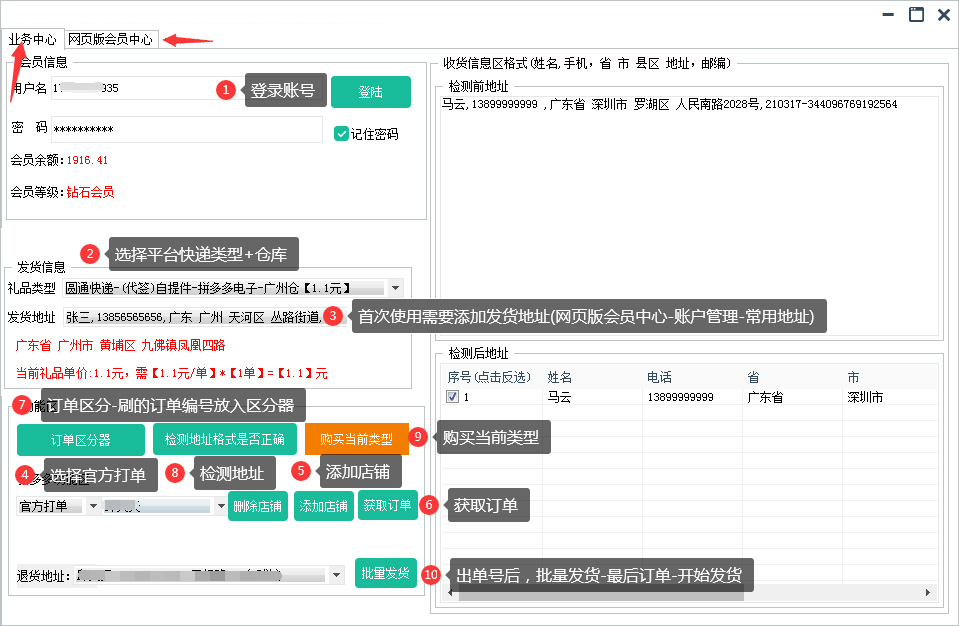Viewport: 959px width, 626px height.
Task: Toggle the 记住密码 checkbox
Action: pos(342,133)
